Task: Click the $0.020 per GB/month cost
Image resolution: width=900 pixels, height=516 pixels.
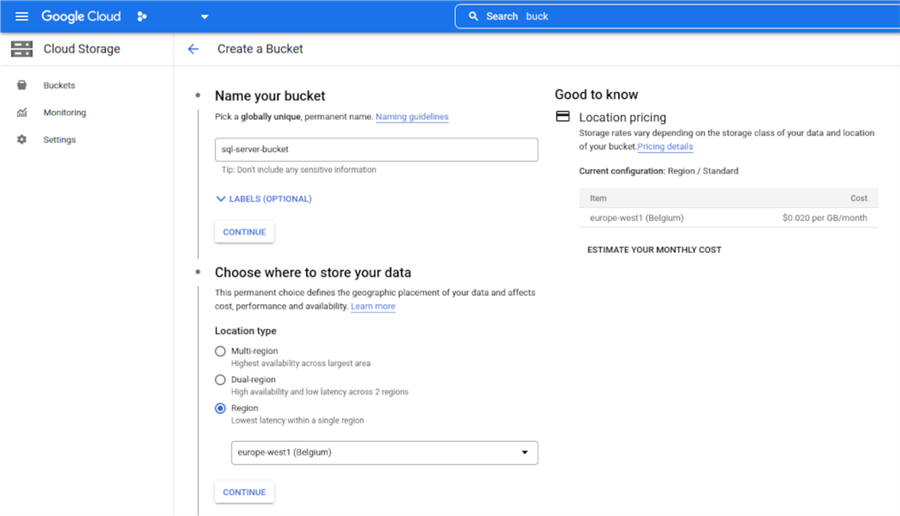Action: 825,218
